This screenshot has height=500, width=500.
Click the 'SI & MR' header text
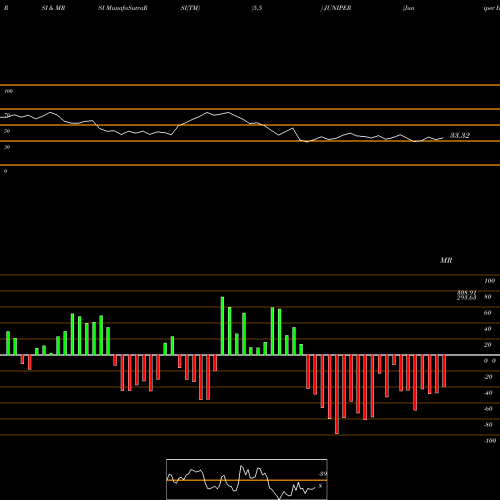point(53,8)
